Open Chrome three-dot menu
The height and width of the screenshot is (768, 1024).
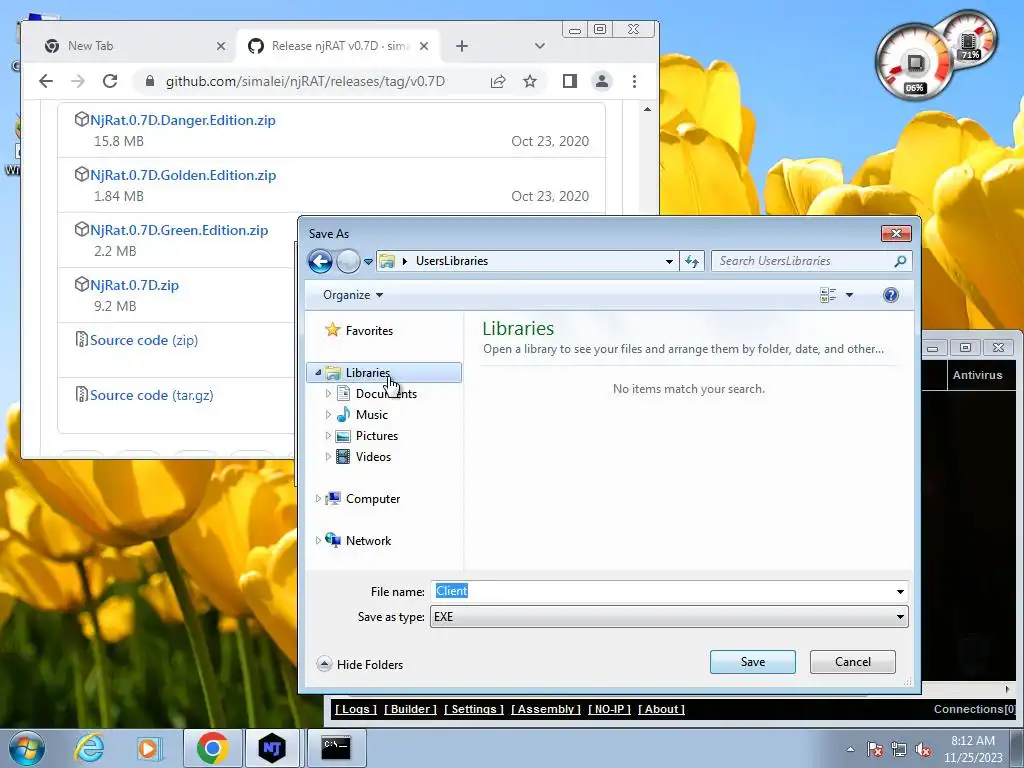(x=634, y=81)
